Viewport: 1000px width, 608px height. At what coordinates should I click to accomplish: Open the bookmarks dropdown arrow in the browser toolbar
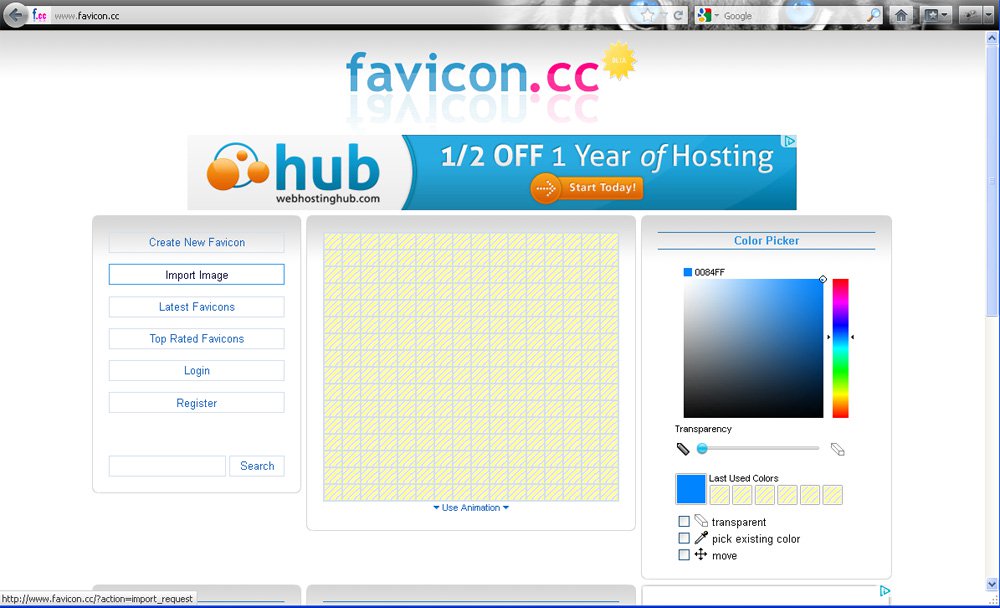click(944, 14)
